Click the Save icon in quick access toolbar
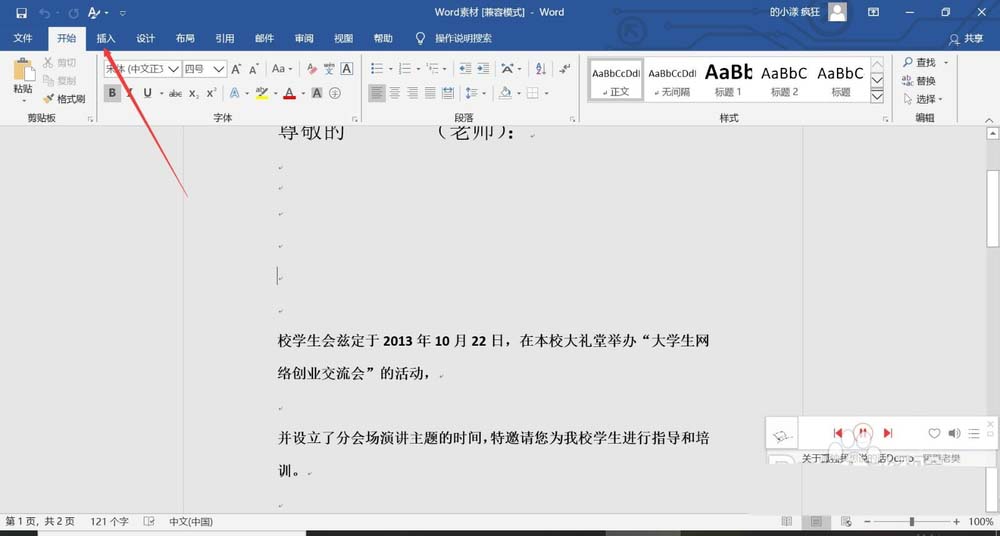Viewport: 1000px width, 536px height. tap(22, 13)
